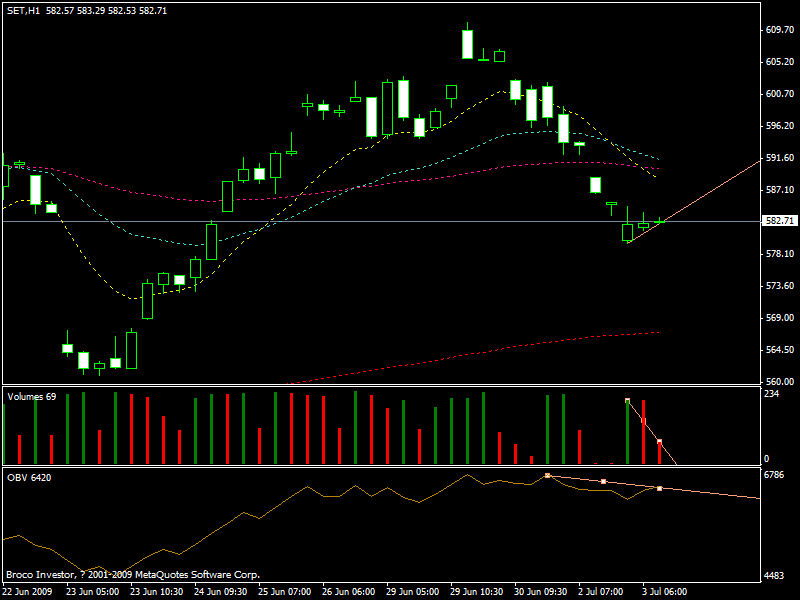Click the 3 Jul 06:00 time label
Viewport: 800px width, 600px height.
(x=665, y=592)
